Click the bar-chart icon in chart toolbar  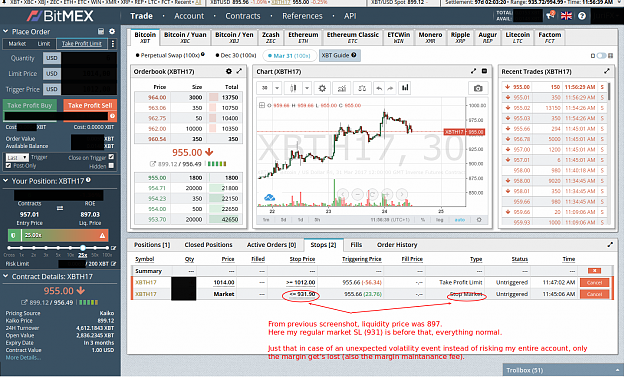pos(405,88)
